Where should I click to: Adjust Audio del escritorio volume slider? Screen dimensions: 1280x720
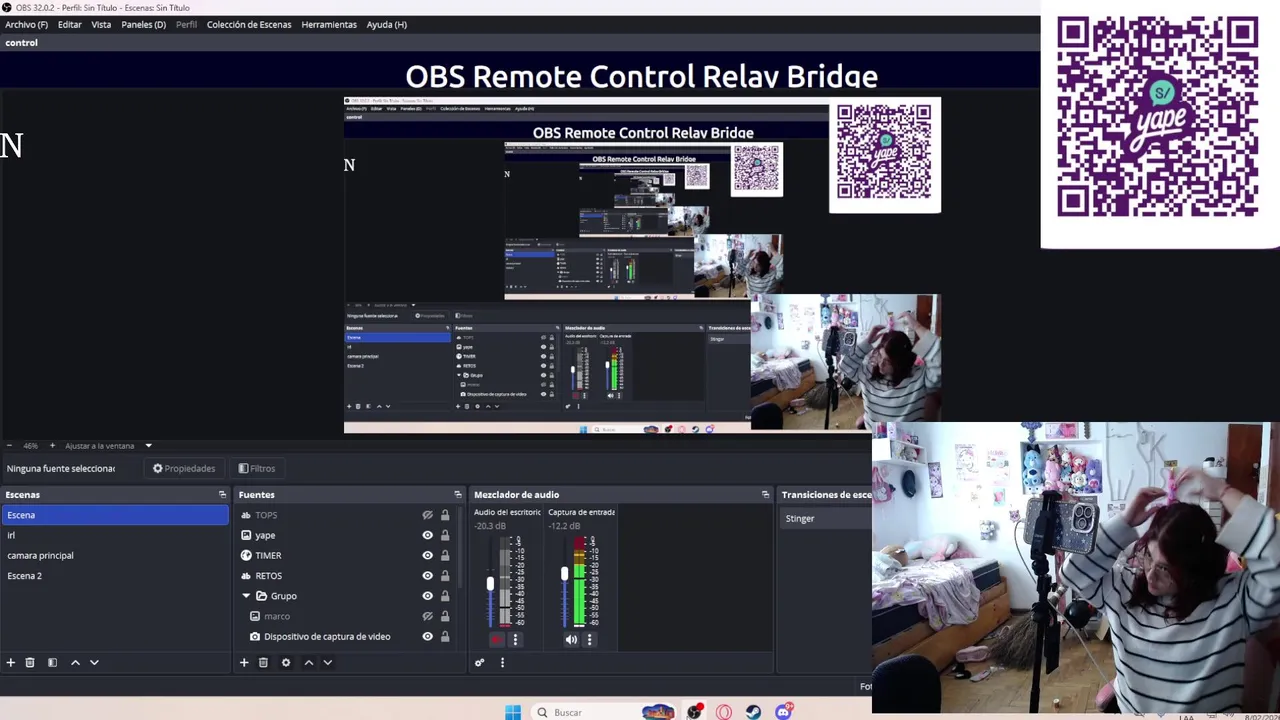point(490,583)
